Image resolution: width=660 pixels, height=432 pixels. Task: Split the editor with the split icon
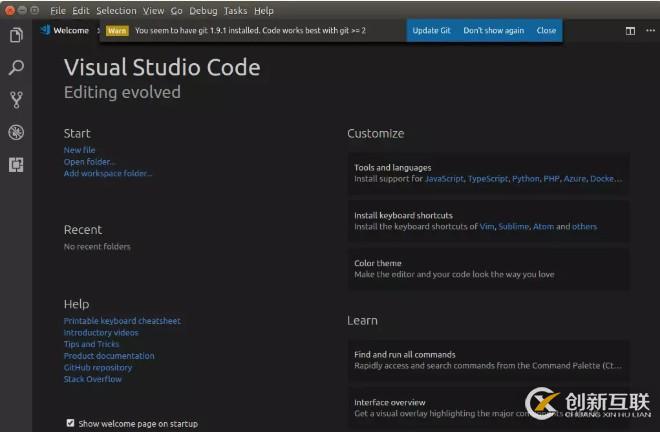tap(630, 31)
